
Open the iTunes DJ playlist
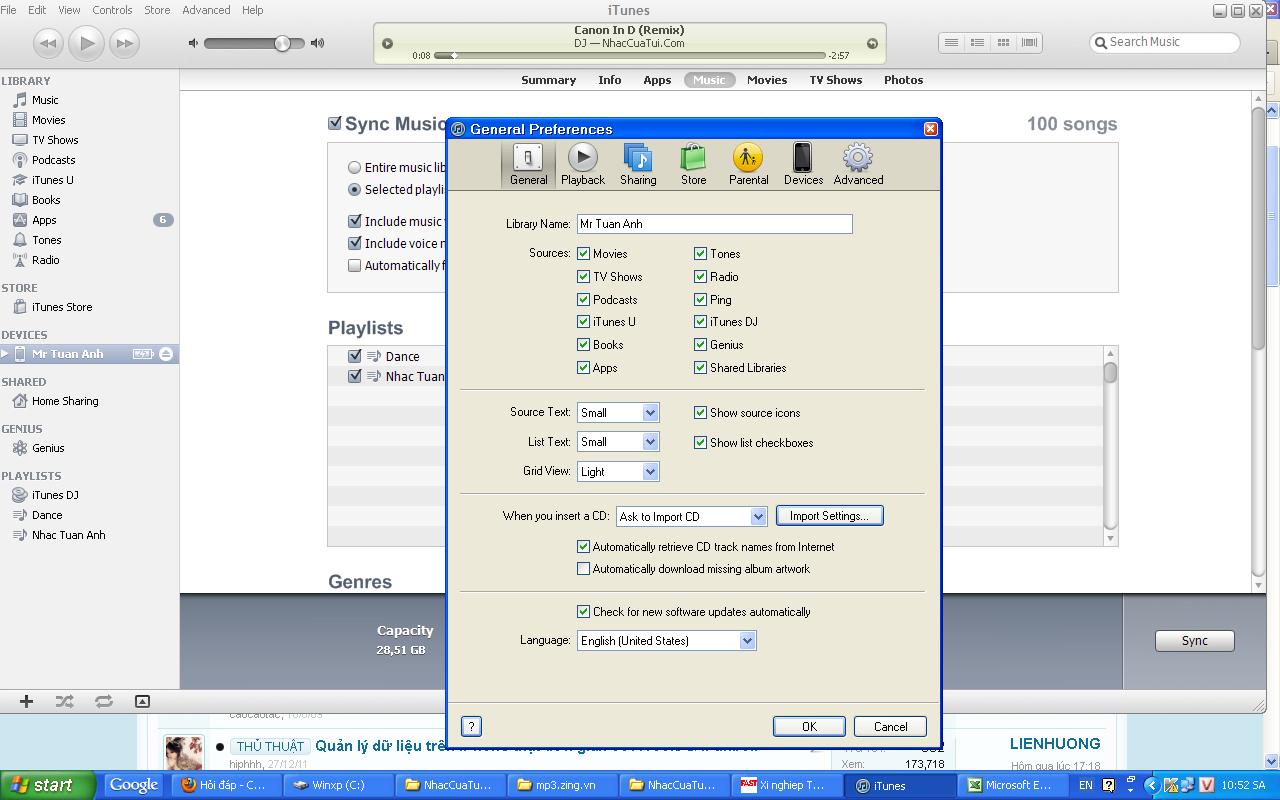click(55, 495)
